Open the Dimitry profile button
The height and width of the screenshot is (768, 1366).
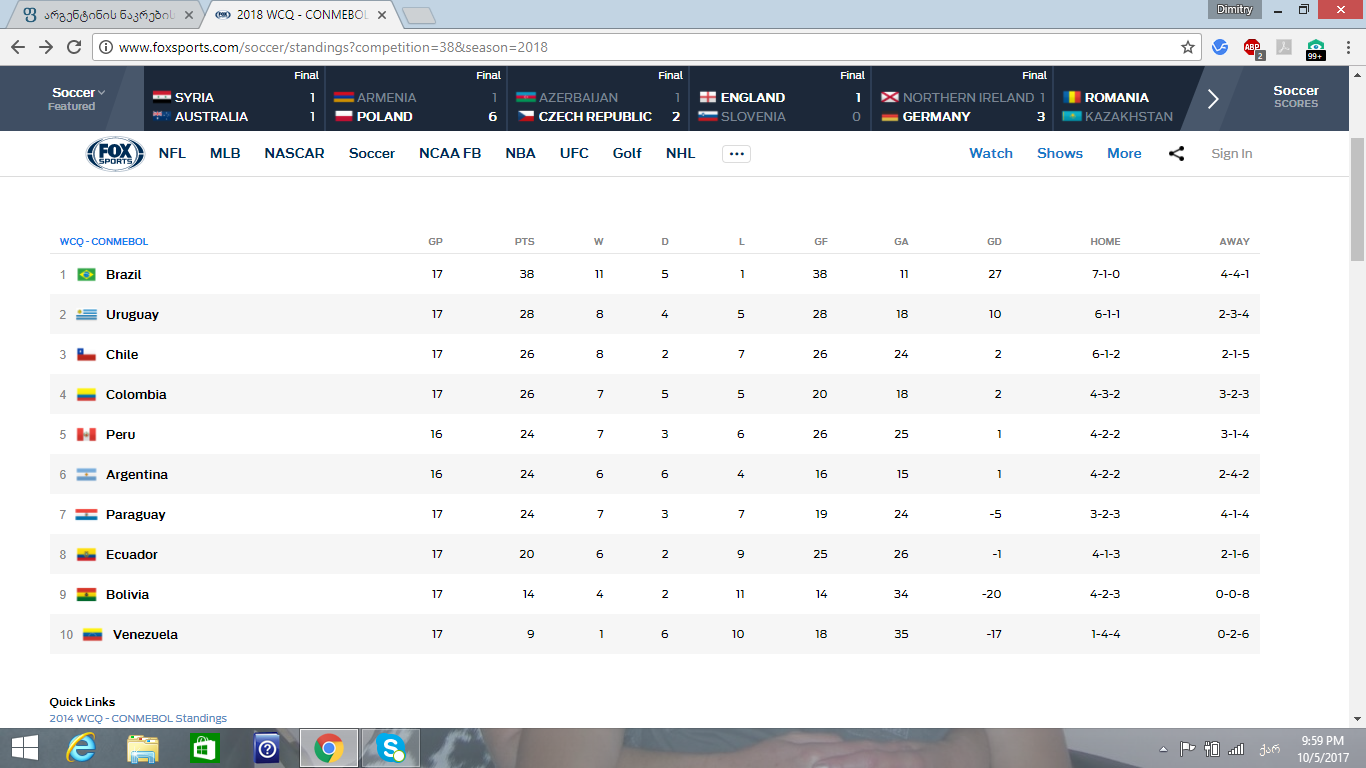[x=1234, y=9]
